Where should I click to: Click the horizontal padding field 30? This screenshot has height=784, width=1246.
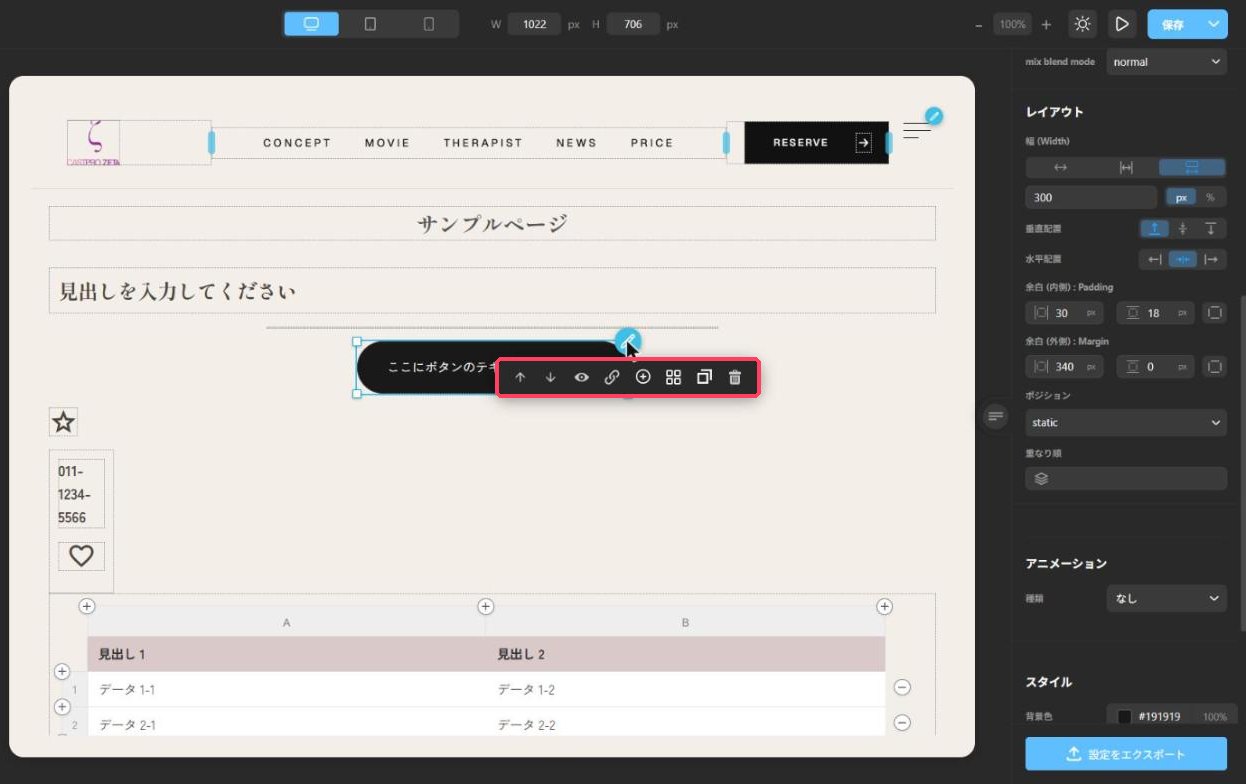1065,313
